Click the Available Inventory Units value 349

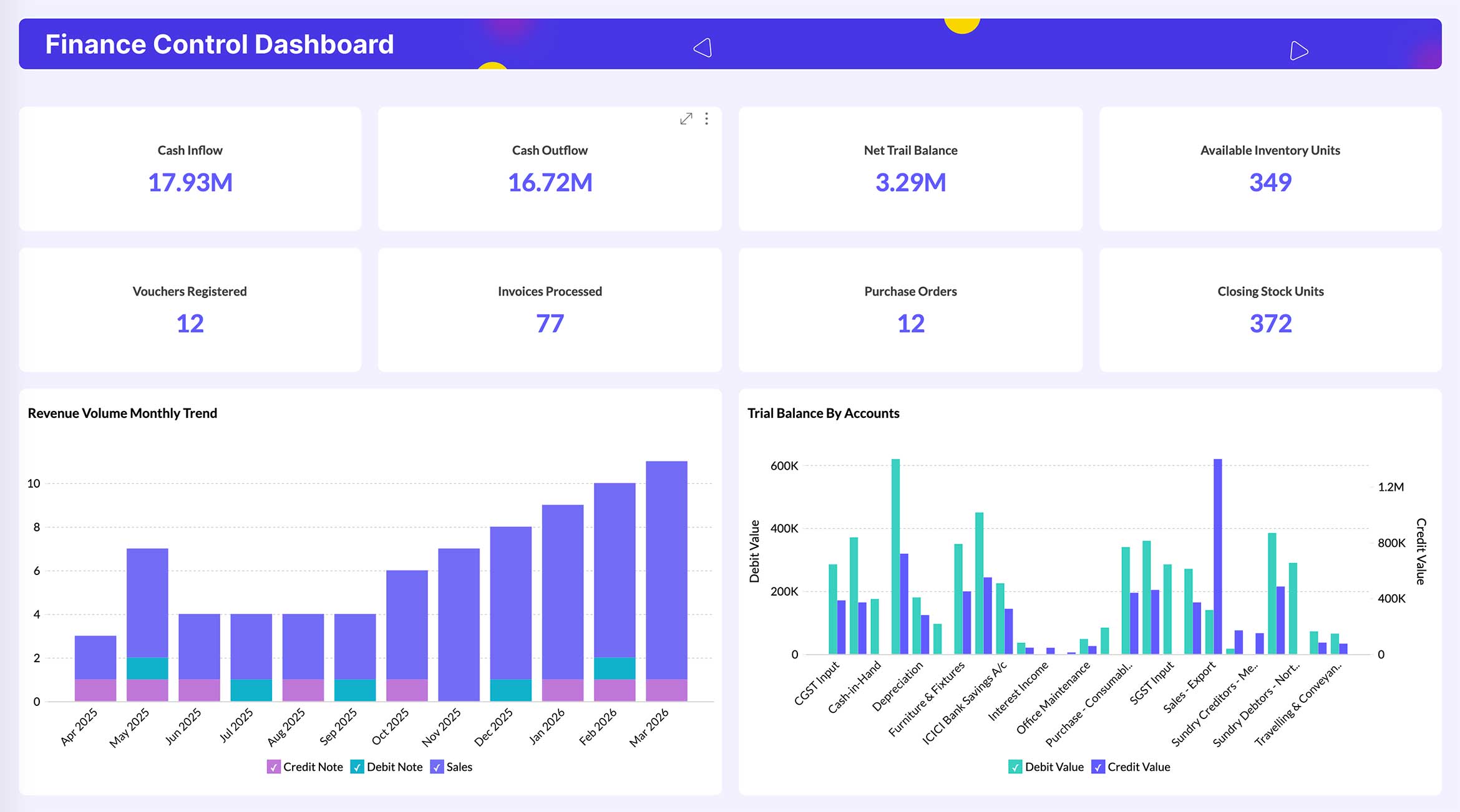1270,183
